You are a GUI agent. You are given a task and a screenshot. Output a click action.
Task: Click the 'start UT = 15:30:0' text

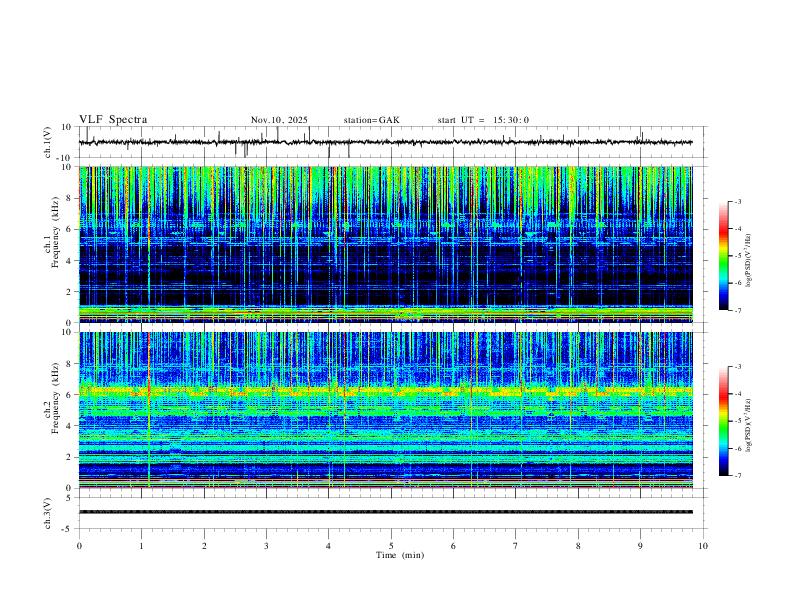pos(483,120)
